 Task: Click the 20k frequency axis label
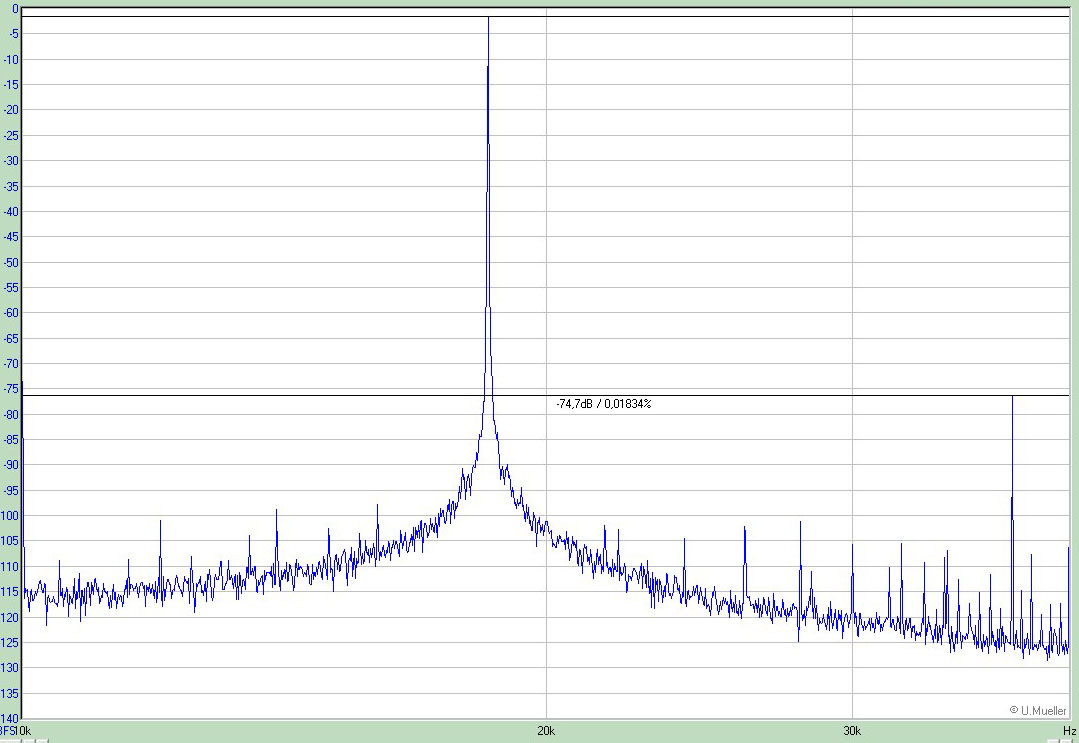click(x=546, y=731)
